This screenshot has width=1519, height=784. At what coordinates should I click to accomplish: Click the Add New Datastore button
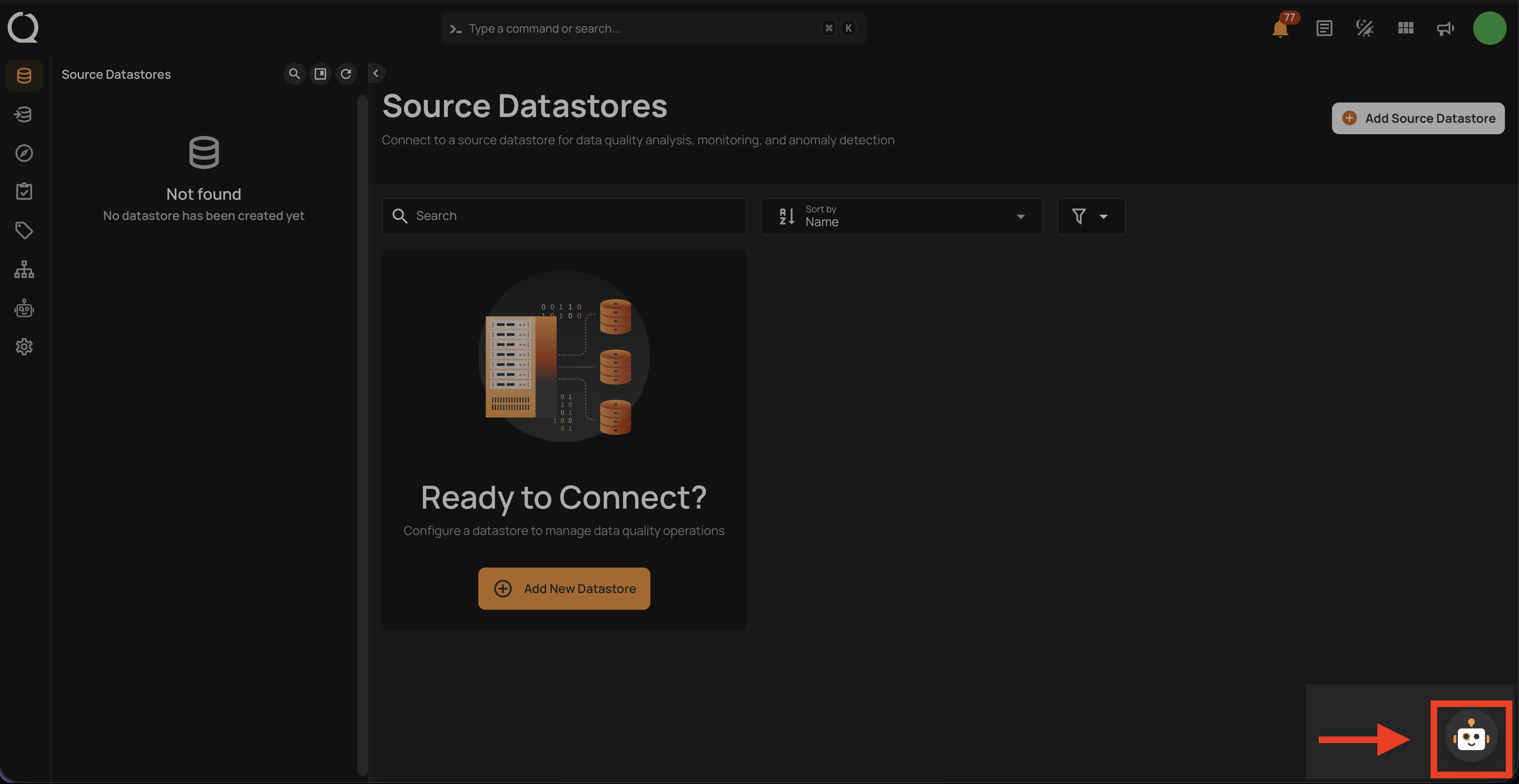point(564,588)
